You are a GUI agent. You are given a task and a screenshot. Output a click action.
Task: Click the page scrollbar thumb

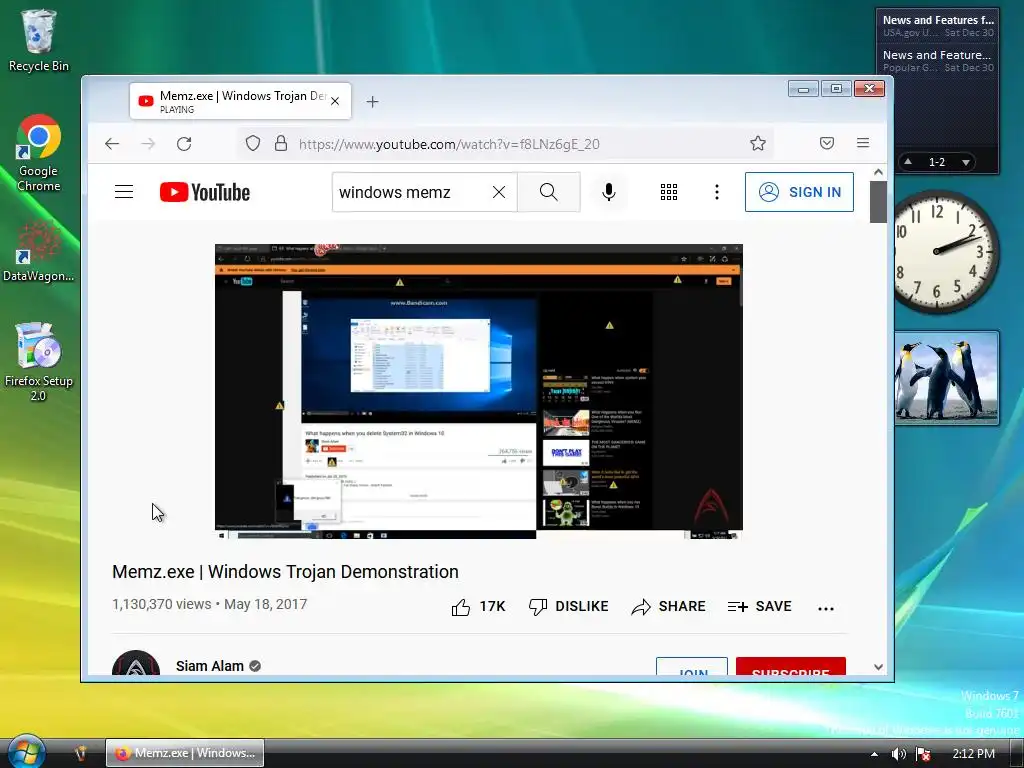coord(878,202)
